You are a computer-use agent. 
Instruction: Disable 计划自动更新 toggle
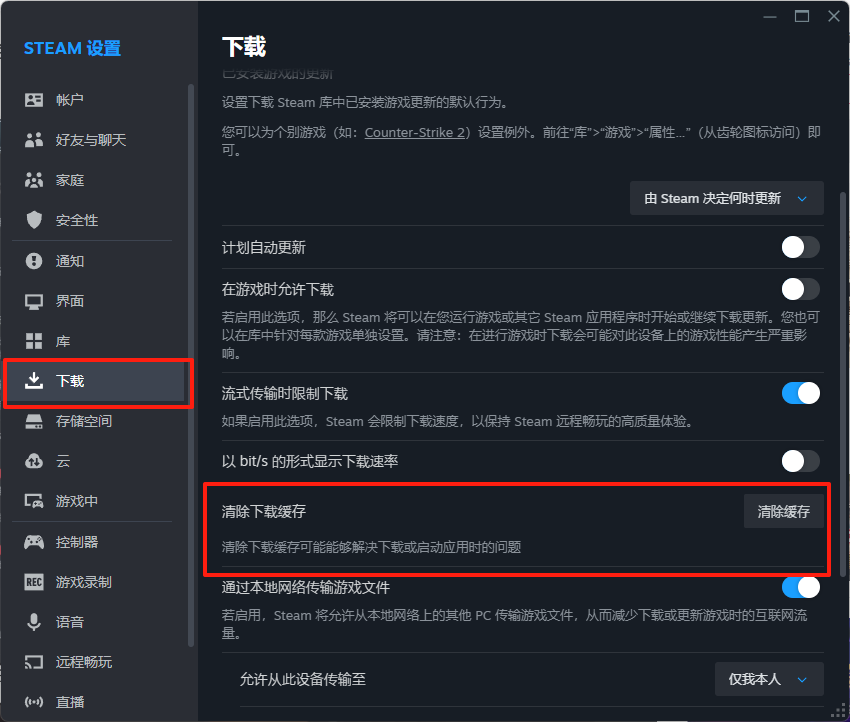[x=800, y=247]
